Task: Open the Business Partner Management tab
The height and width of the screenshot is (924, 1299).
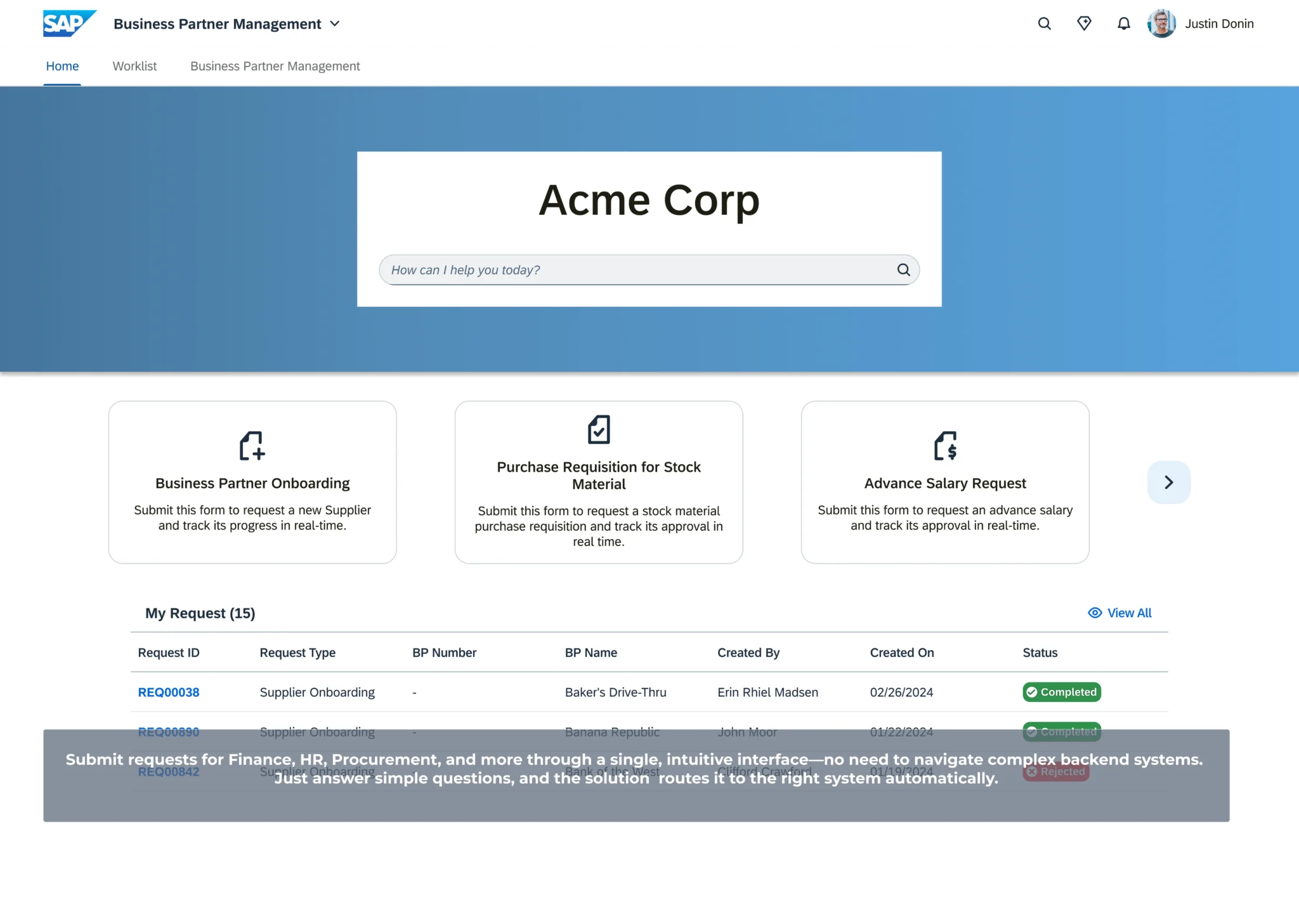Action: coord(275,66)
